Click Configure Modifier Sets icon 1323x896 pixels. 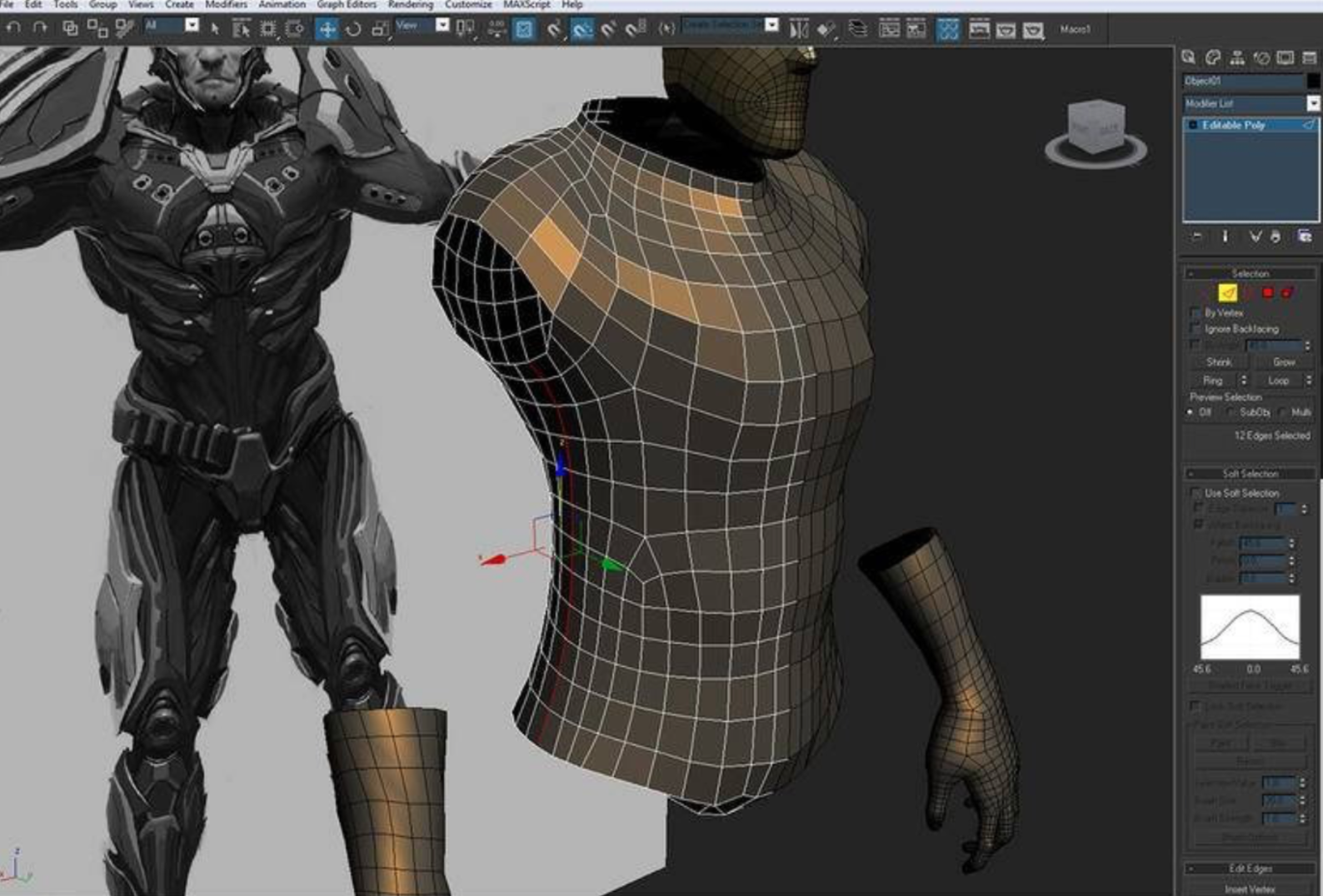point(1305,236)
